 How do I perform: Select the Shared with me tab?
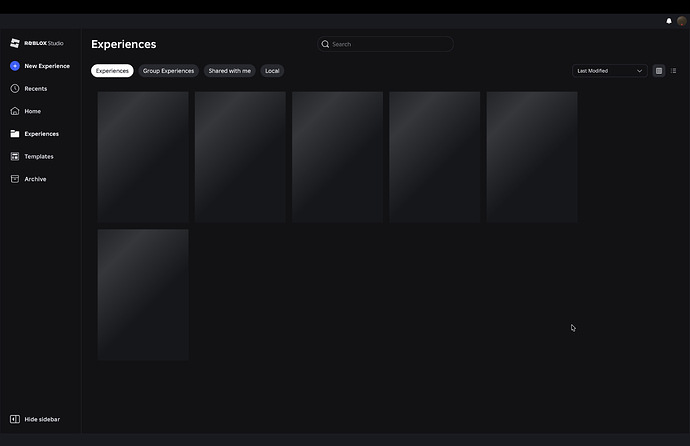[230, 71]
